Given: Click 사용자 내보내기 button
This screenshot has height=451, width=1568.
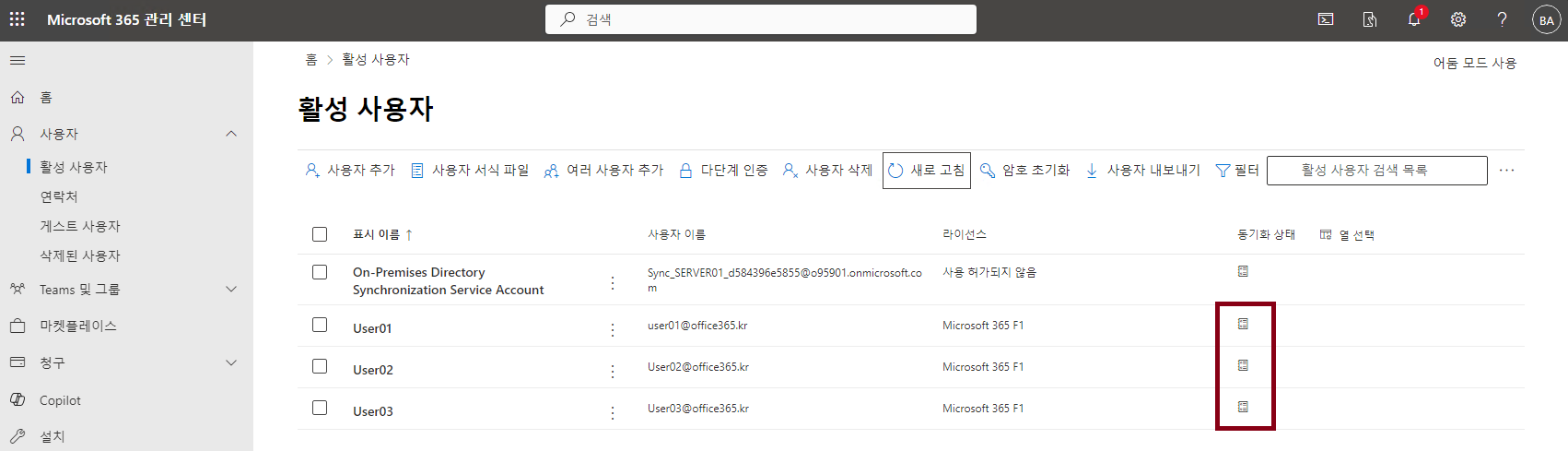Looking at the screenshot, I should (1143, 171).
